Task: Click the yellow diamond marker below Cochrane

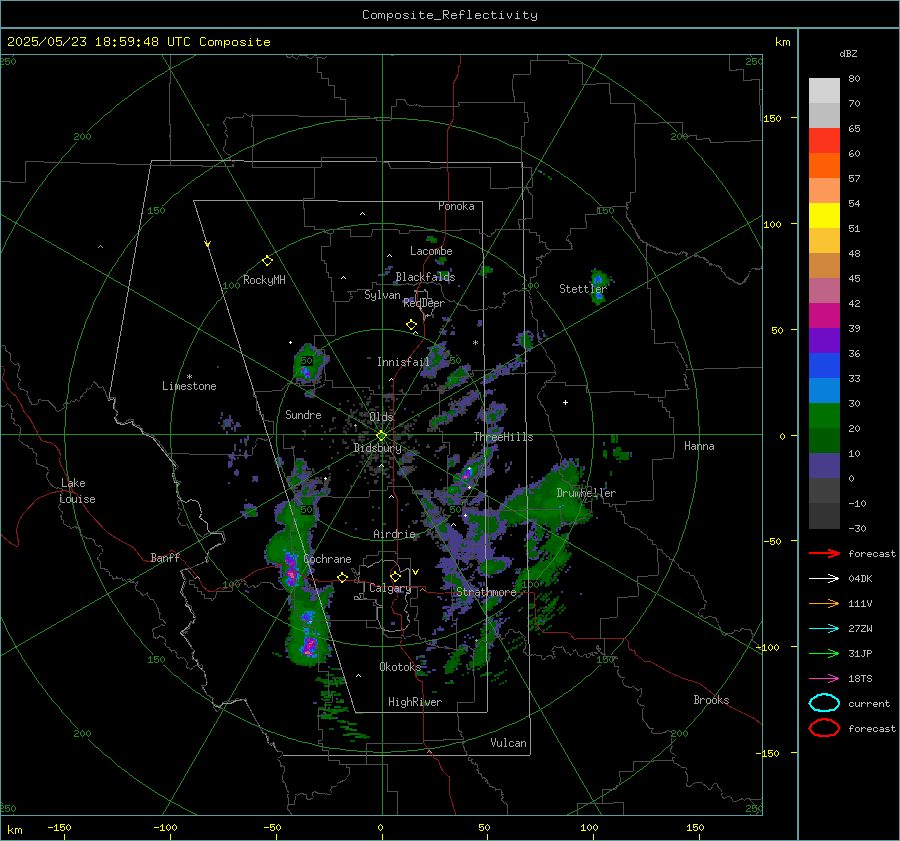Action: (343, 577)
